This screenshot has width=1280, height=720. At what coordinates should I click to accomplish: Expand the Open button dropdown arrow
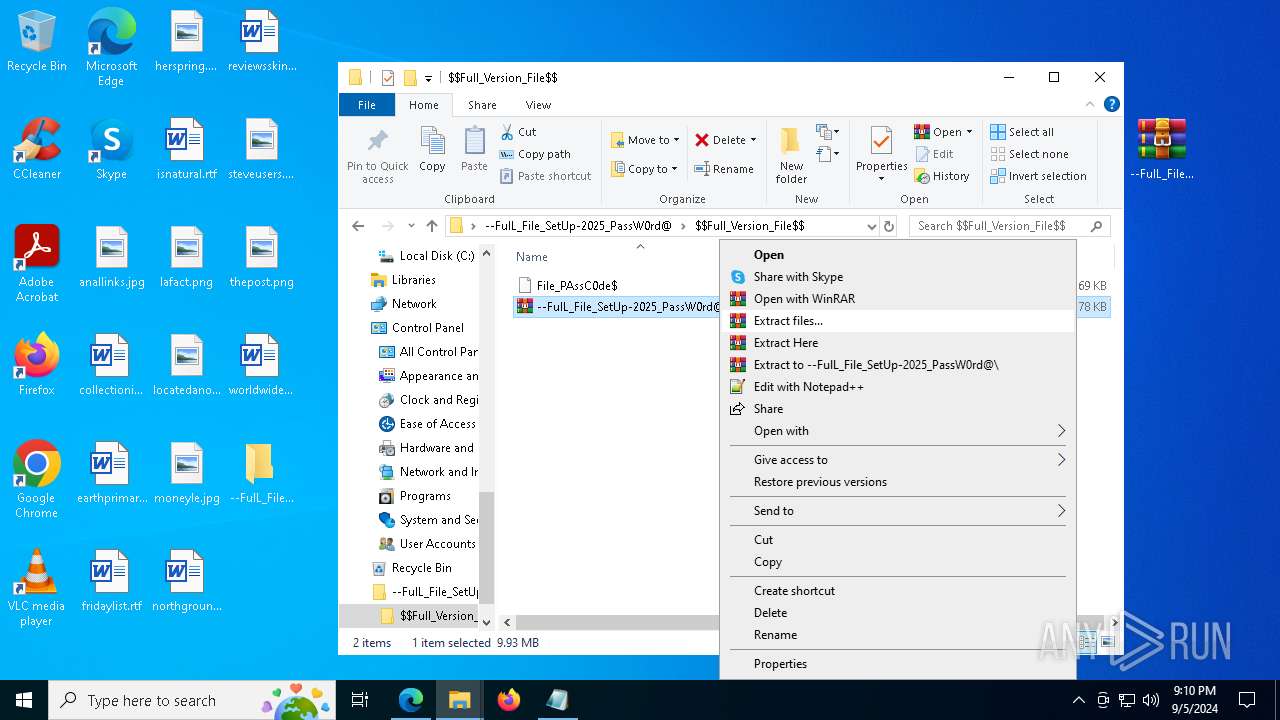point(969,132)
